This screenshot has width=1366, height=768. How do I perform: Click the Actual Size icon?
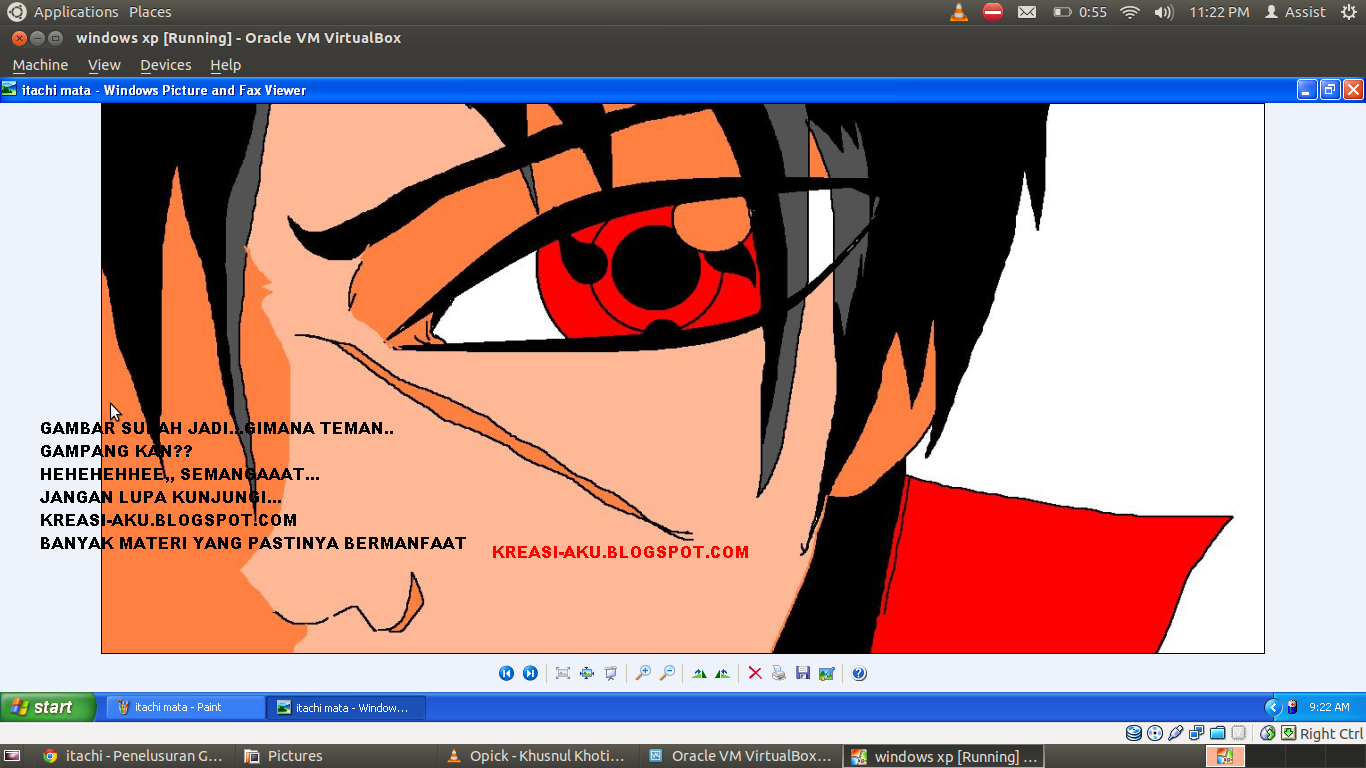coord(587,673)
